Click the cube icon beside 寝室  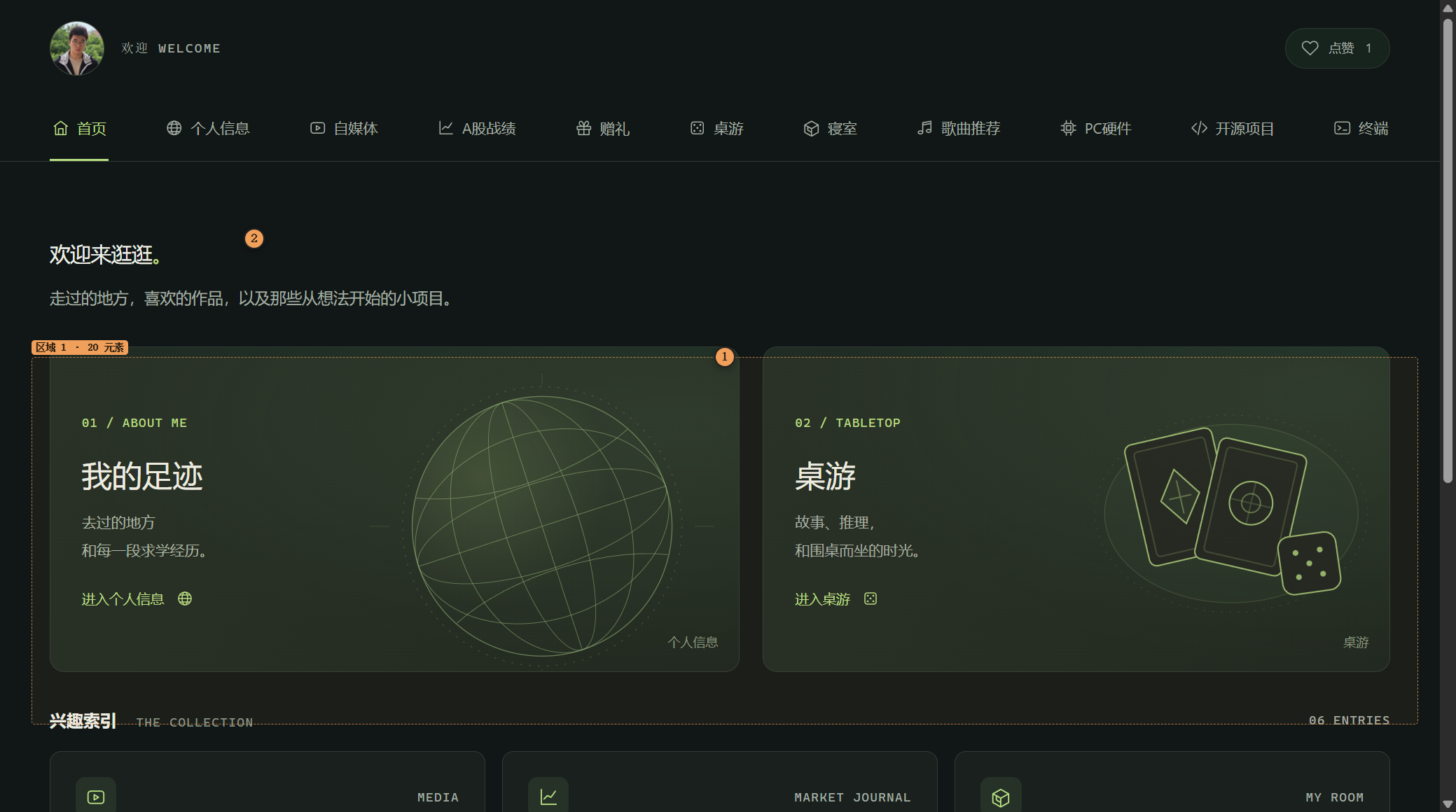(812, 128)
